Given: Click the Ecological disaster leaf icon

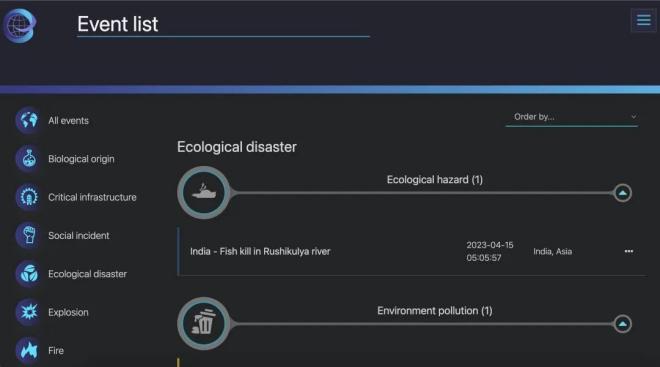Looking at the screenshot, I should (x=28, y=274).
